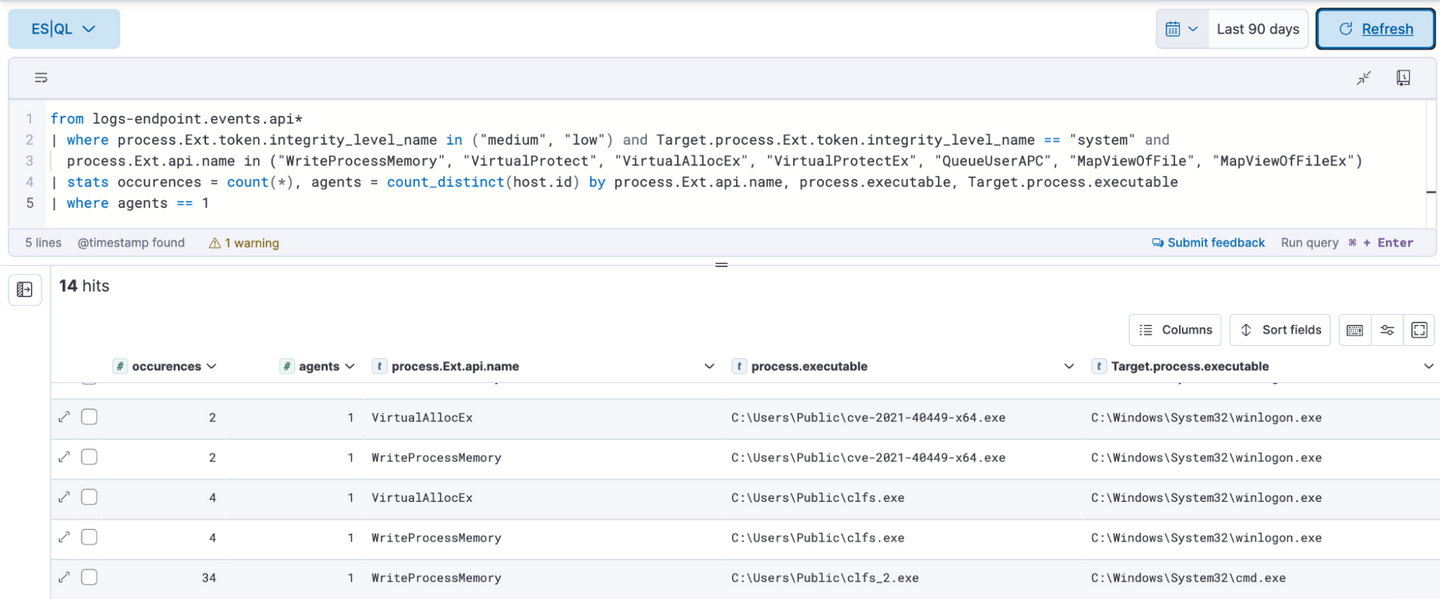Expand the occurences column header menu

coord(211,367)
